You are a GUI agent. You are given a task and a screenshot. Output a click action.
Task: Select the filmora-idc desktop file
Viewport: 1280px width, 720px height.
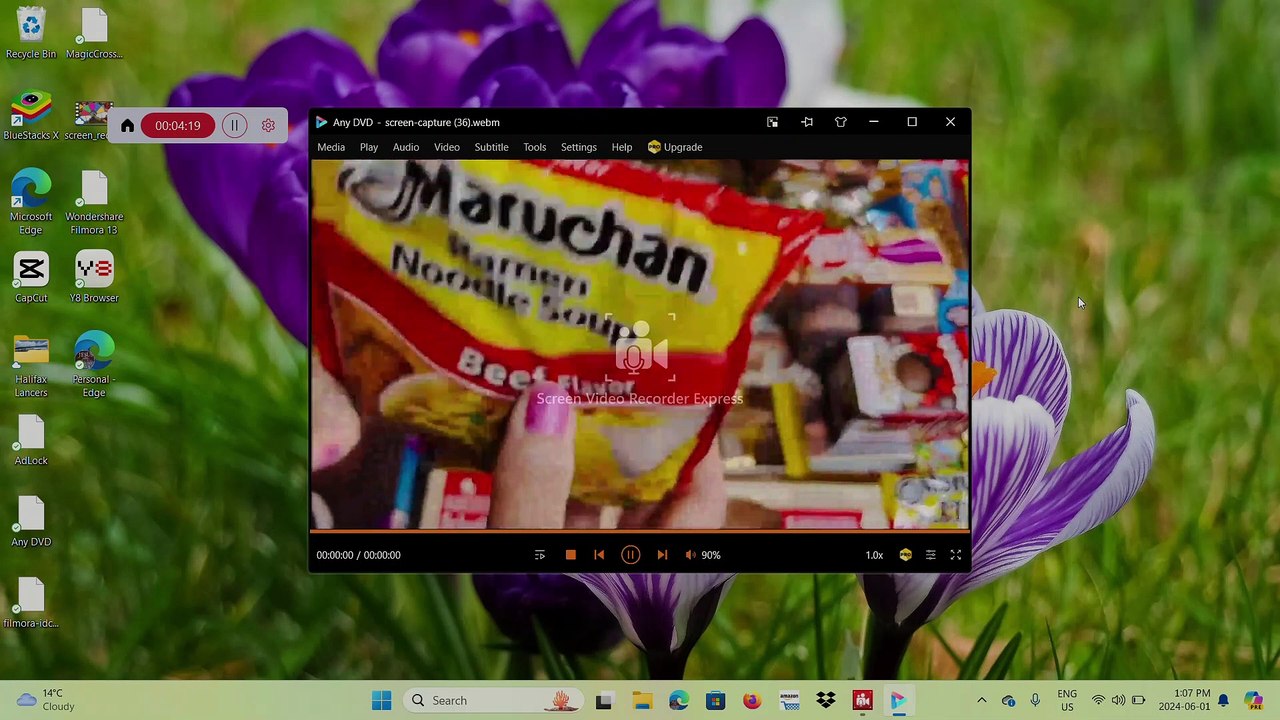click(x=31, y=603)
